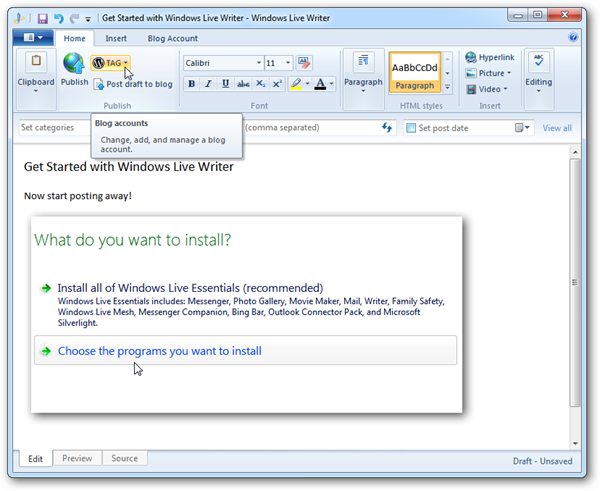The width and height of the screenshot is (600, 491).
Task: Apply strikethrough formatting
Action: click(x=243, y=84)
